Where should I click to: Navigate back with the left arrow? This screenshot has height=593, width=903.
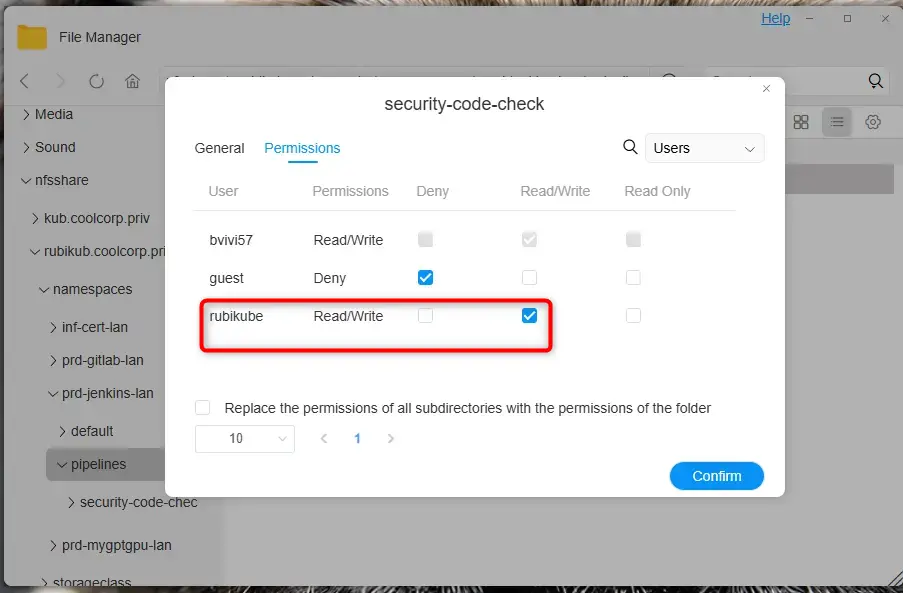[25, 82]
